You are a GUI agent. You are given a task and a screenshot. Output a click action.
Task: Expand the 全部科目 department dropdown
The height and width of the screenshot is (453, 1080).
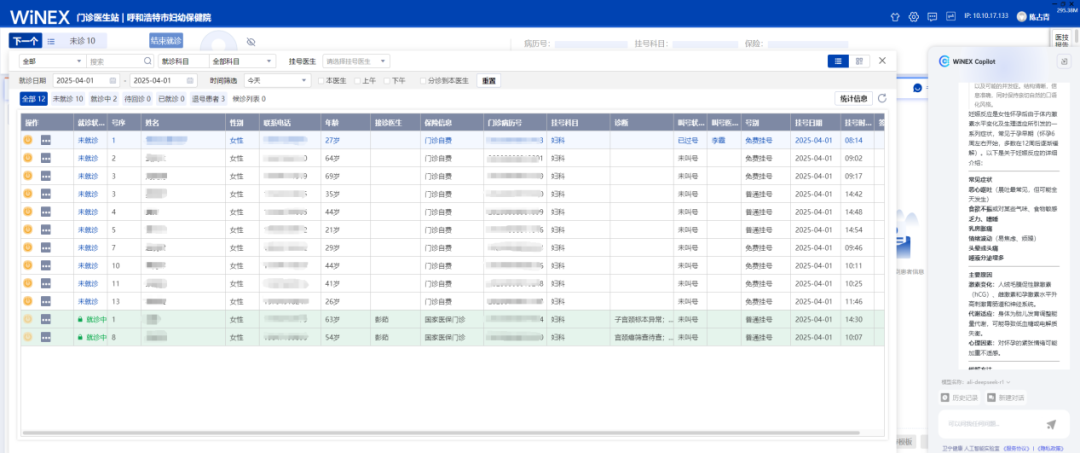(x=242, y=61)
